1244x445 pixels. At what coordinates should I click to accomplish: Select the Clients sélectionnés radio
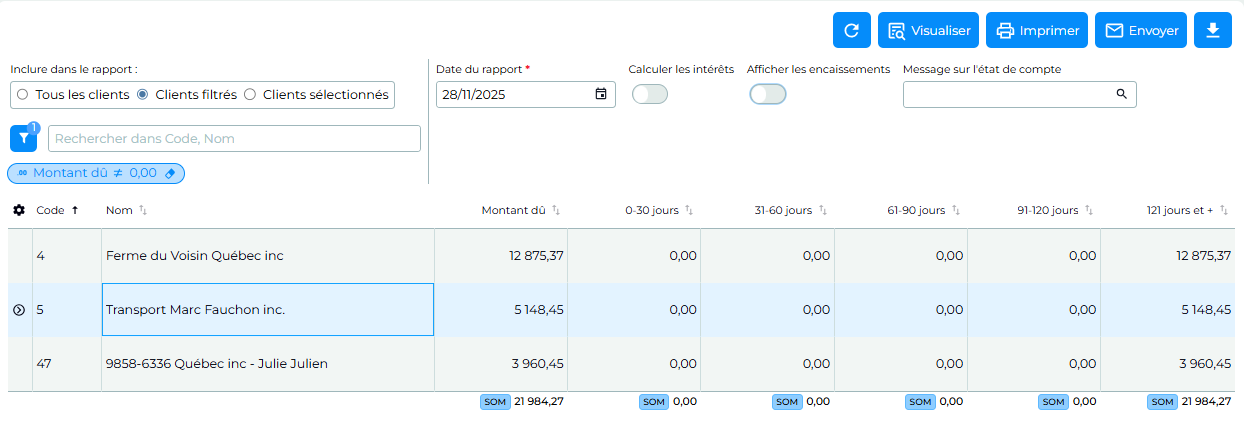[x=251, y=95]
